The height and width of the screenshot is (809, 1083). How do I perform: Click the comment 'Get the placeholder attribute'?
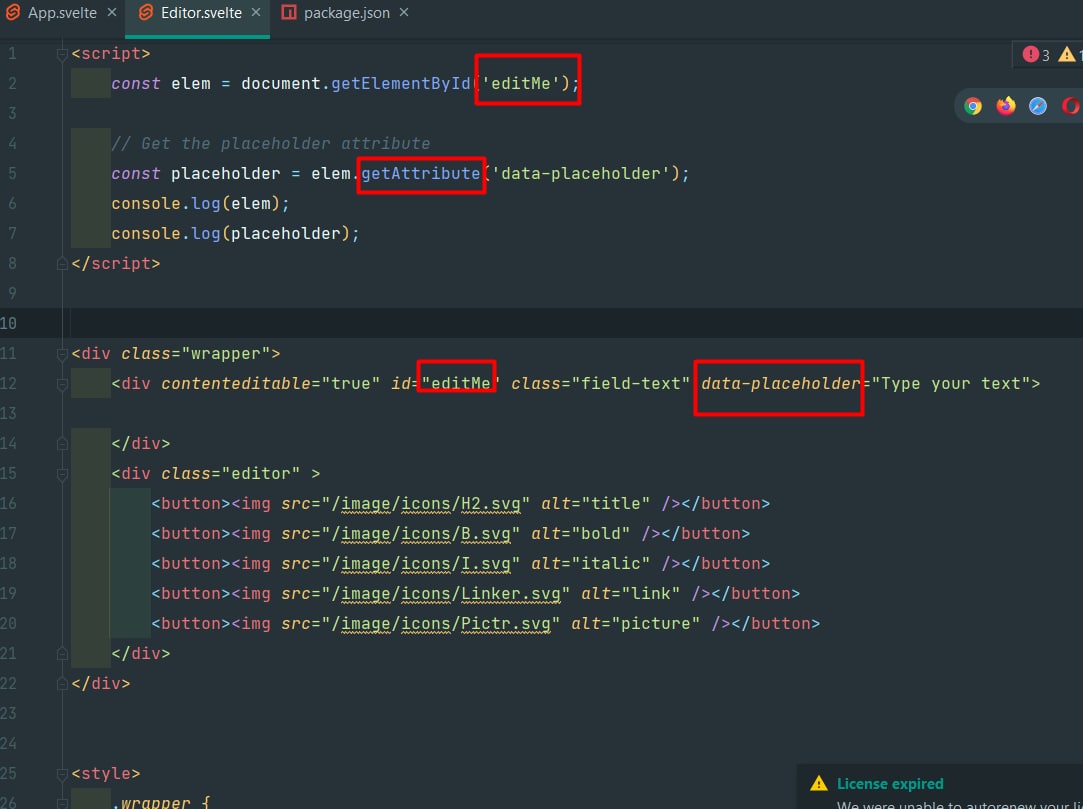point(271,144)
